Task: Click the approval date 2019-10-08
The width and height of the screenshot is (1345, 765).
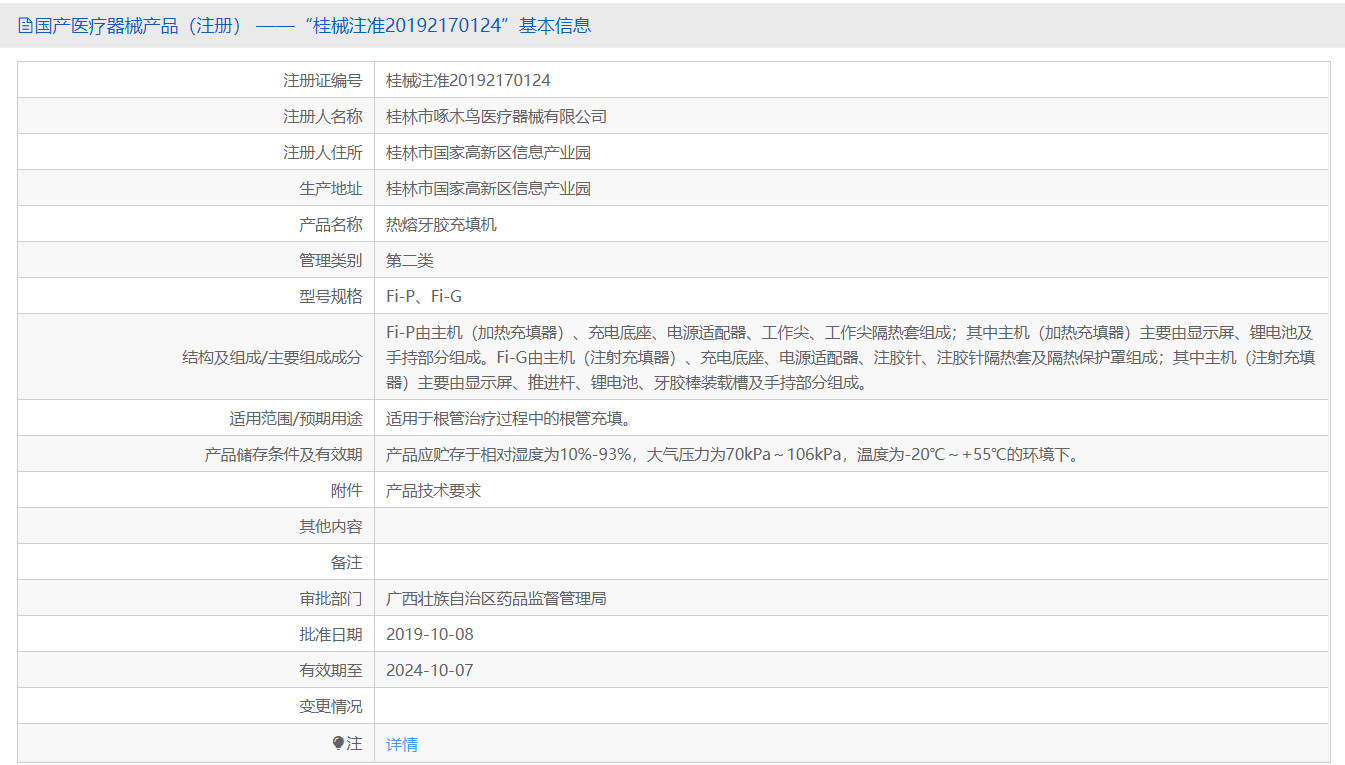Action: [x=430, y=634]
